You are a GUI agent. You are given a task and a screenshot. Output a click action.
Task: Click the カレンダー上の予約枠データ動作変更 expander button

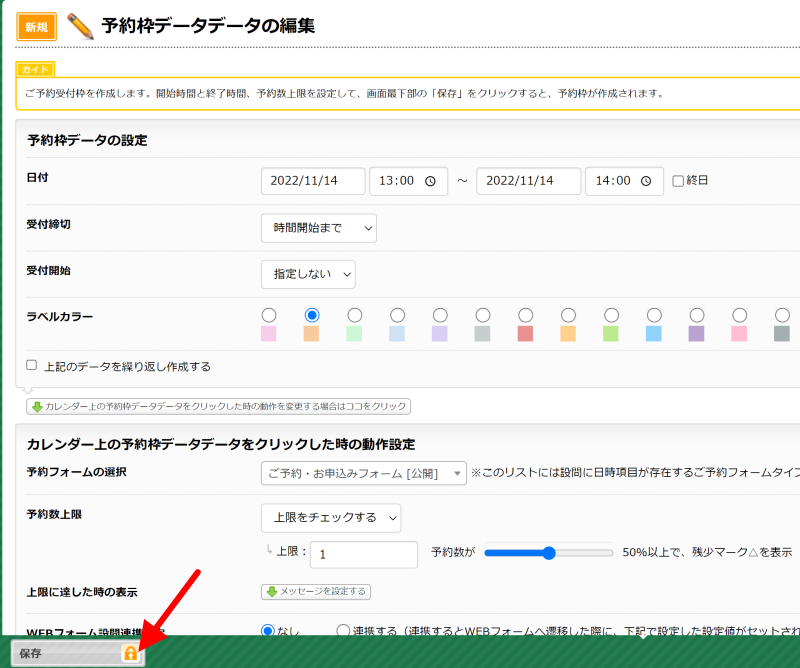[218, 407]
